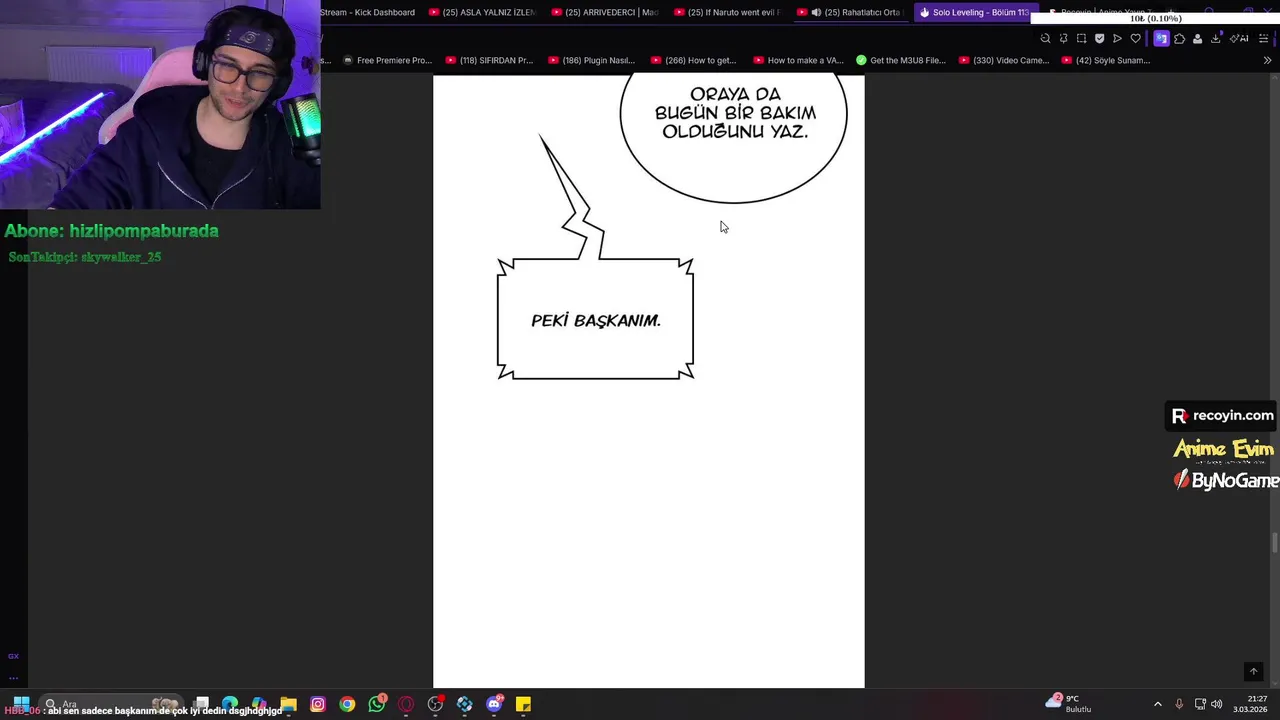The image size is (1280, 720).
Task: Open the (330) Video Came... bookmark
Action: (x=1004, y=60)
